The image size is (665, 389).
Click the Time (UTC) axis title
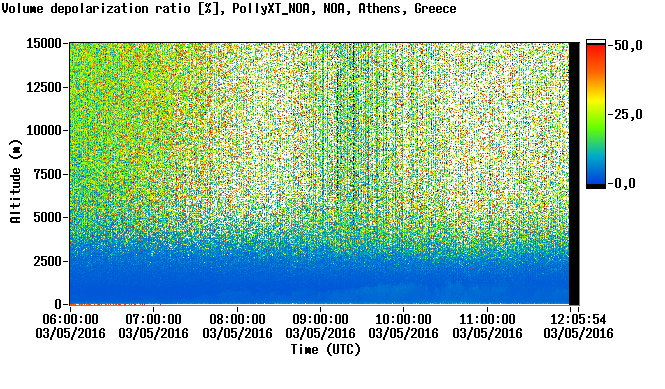pos(326,350)
